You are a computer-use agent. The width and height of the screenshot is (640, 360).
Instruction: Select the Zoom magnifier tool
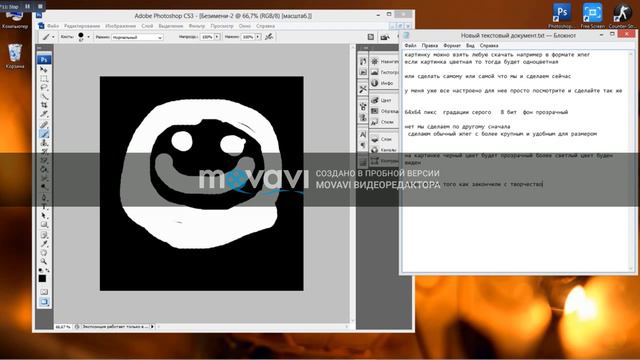[44, 261]
